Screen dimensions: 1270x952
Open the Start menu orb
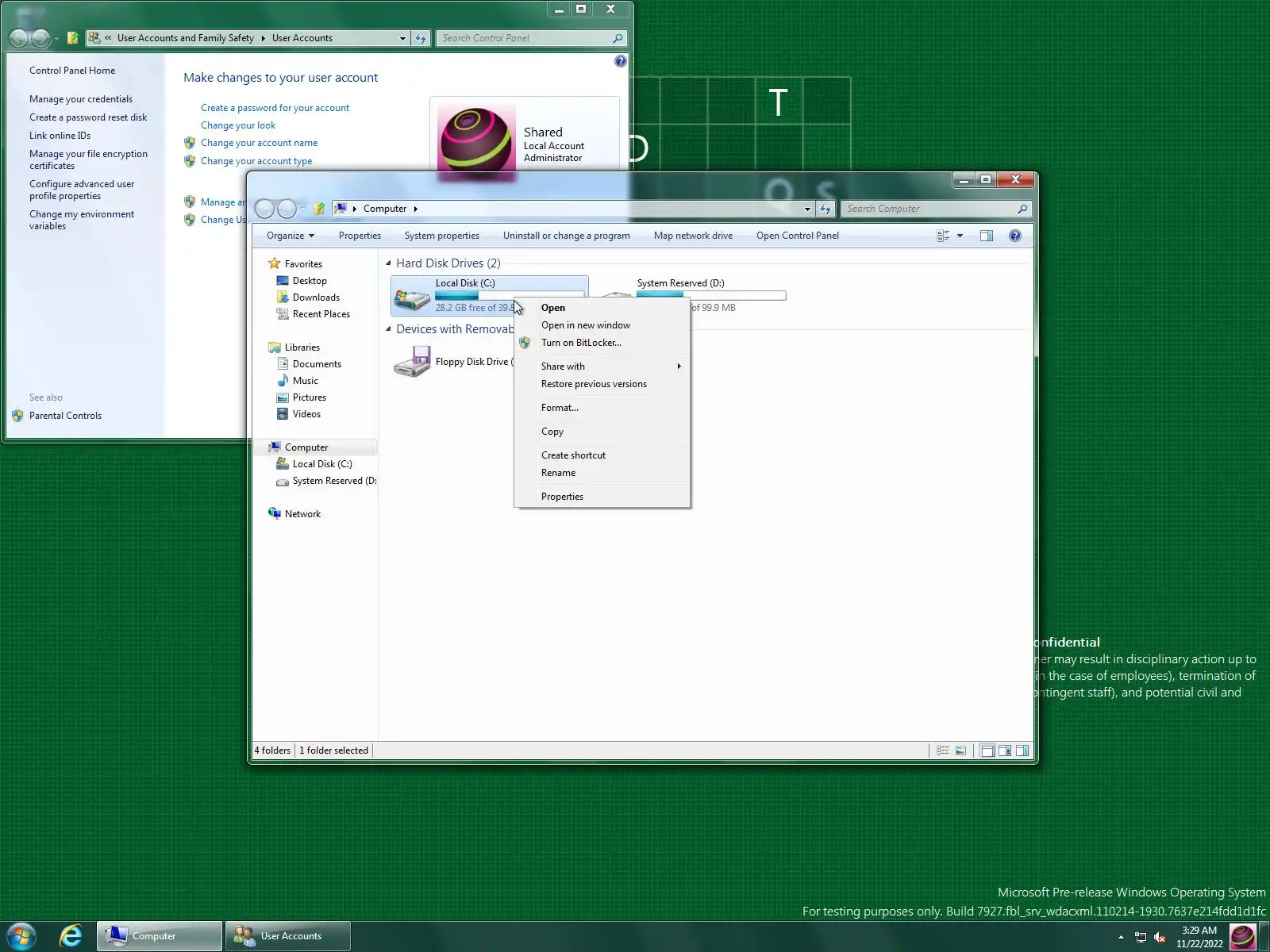point(21,936)
